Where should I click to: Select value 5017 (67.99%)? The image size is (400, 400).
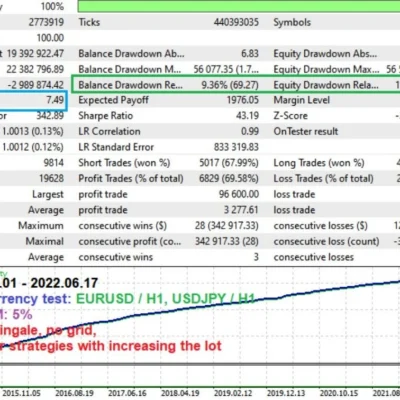point(229,163)
